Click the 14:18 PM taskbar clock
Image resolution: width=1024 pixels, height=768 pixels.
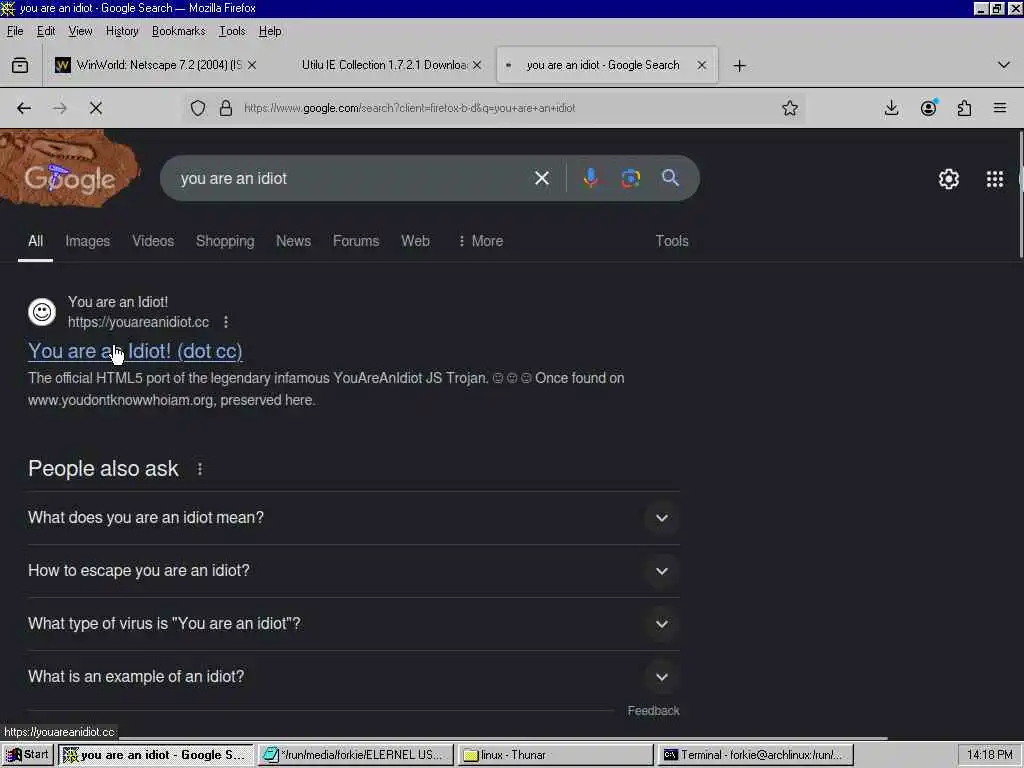[x=989, y=755]
